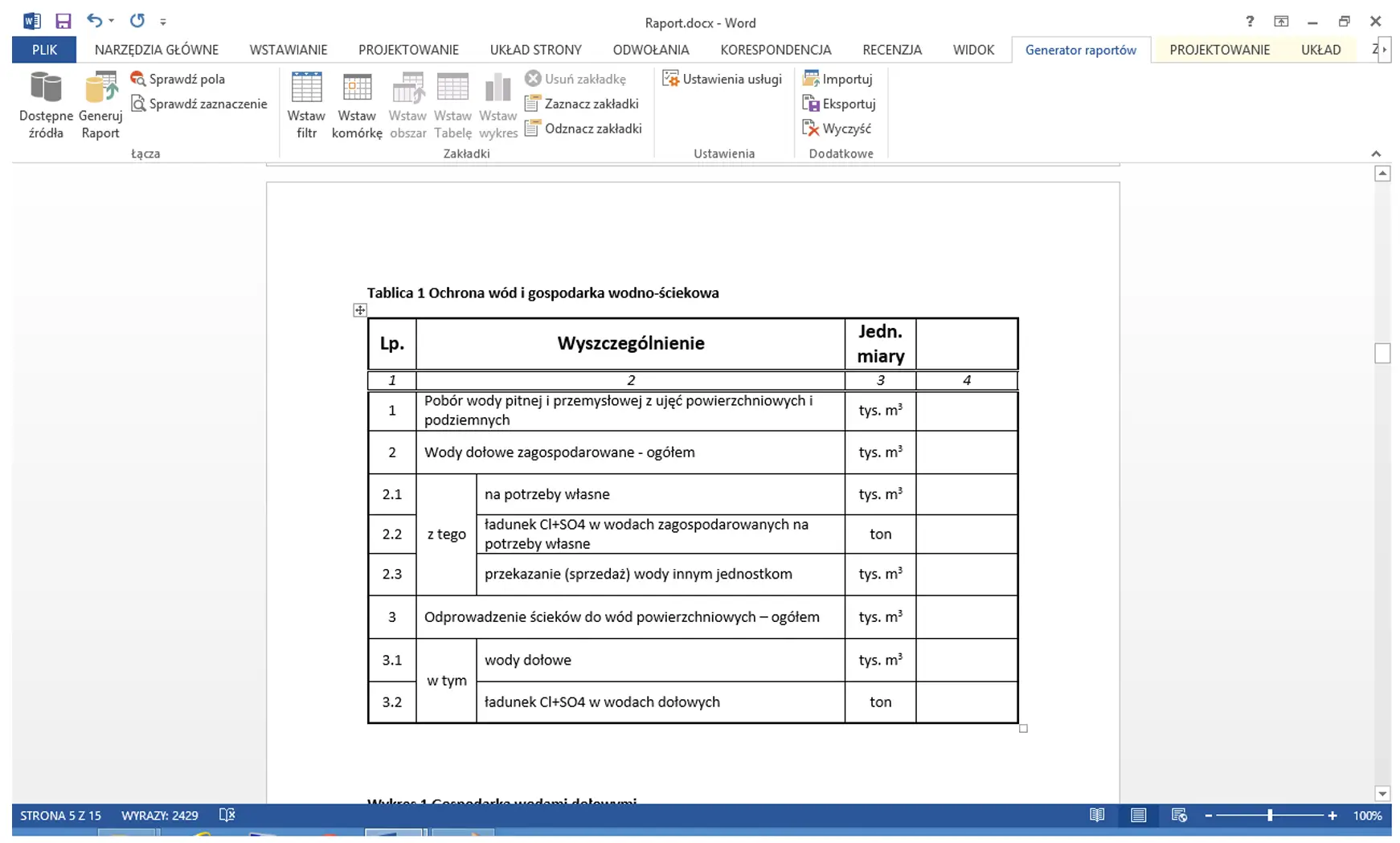Screen dimensions: 1400x843
Task: Open undo history dropdown arrow
Action: pyautogui.click(x=111, y=21)
